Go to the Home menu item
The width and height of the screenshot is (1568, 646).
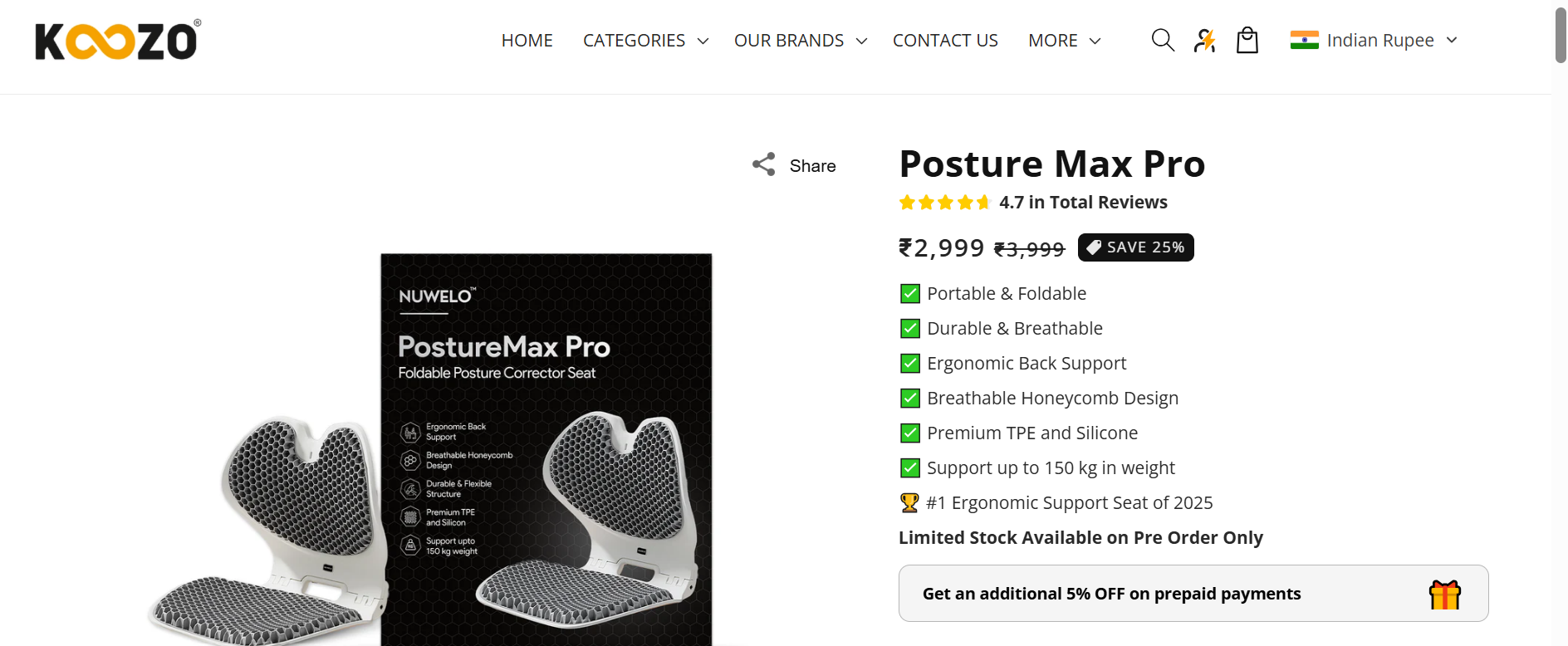527,41
